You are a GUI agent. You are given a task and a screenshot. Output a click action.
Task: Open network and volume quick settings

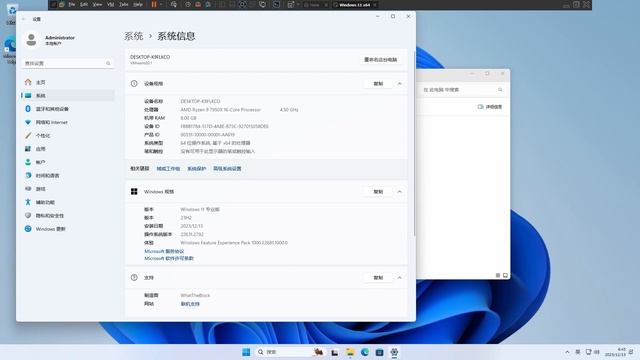(x=592, y=352)
